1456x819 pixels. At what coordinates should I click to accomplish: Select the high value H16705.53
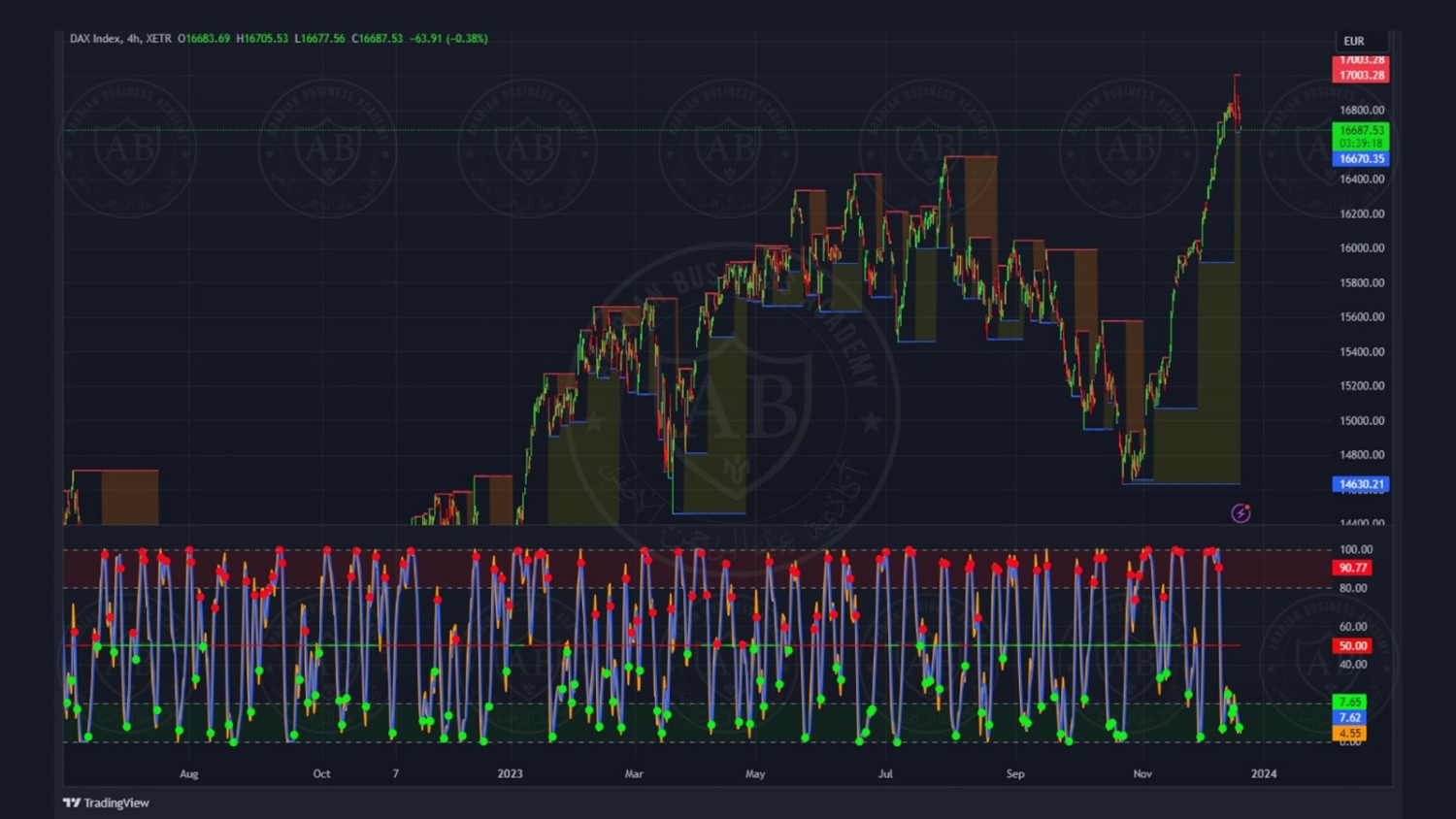[x=262, y=39]
